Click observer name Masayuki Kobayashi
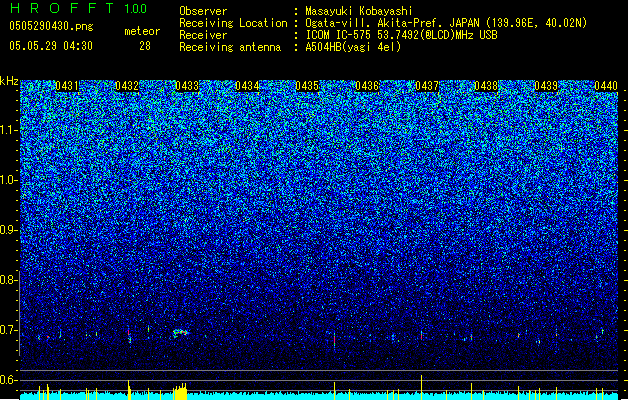The image size is (629, 400). (358, 11)
